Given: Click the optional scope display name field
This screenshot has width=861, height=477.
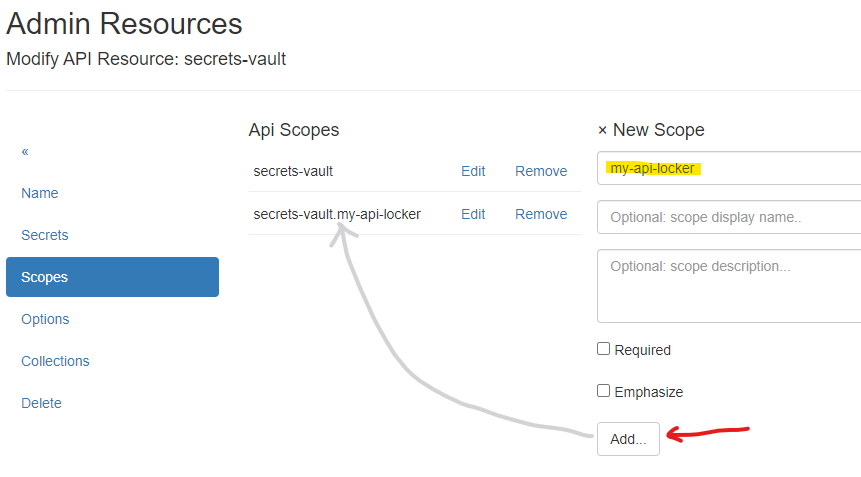Looking at the screenshot, I should coord(730,217).
